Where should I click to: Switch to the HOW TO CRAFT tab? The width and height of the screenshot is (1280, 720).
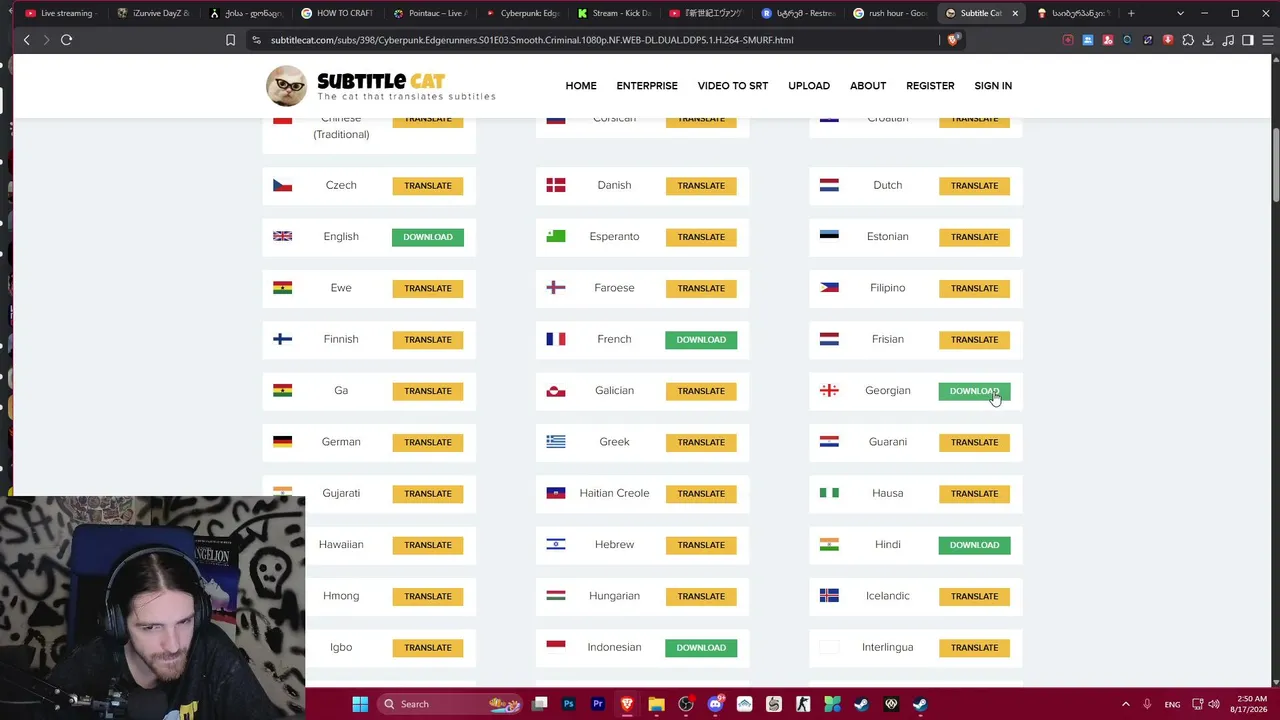tap(336, 13)
